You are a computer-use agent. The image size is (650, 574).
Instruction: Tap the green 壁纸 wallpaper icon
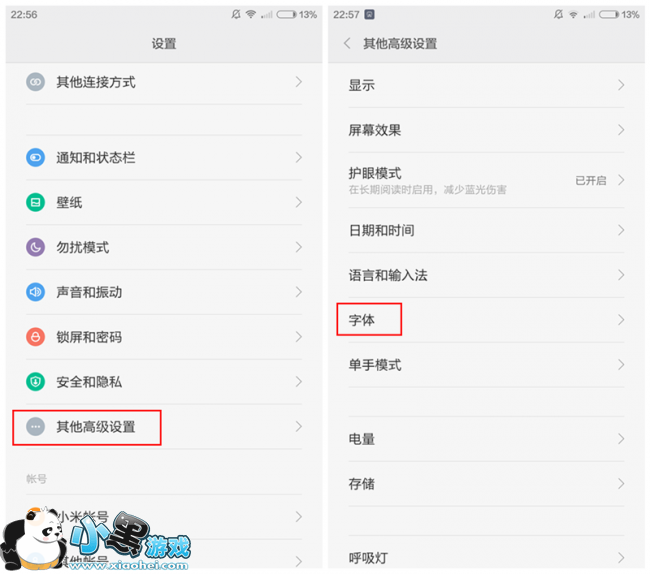[x=36, y=202]
